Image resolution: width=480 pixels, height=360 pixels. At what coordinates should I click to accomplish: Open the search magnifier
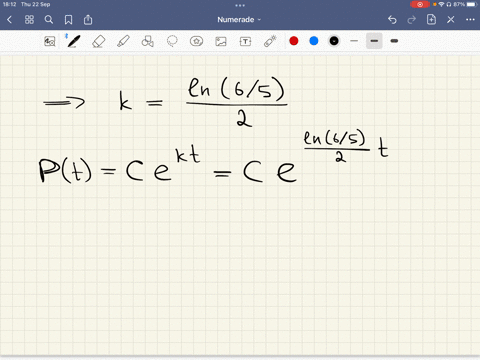coord(49,20)
